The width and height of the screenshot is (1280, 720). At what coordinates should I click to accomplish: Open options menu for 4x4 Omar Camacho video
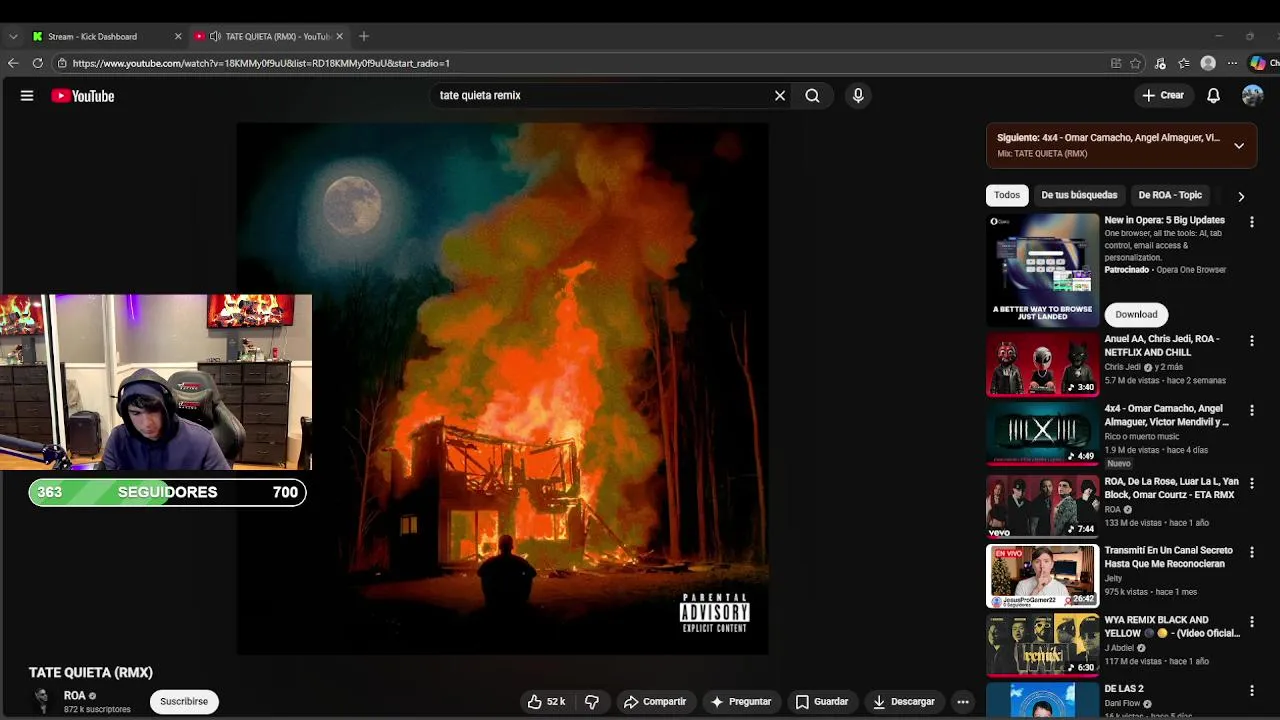1251,411
